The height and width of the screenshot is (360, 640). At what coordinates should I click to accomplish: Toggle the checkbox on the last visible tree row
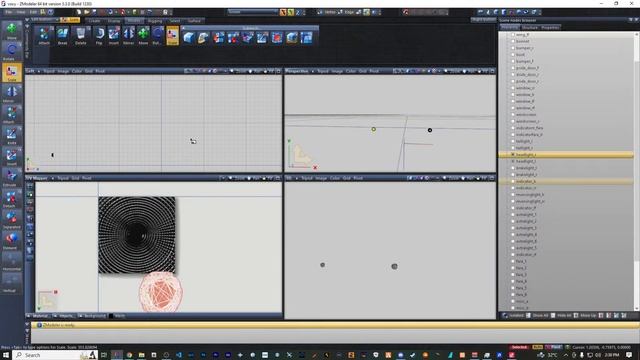(x=513, y=308)
